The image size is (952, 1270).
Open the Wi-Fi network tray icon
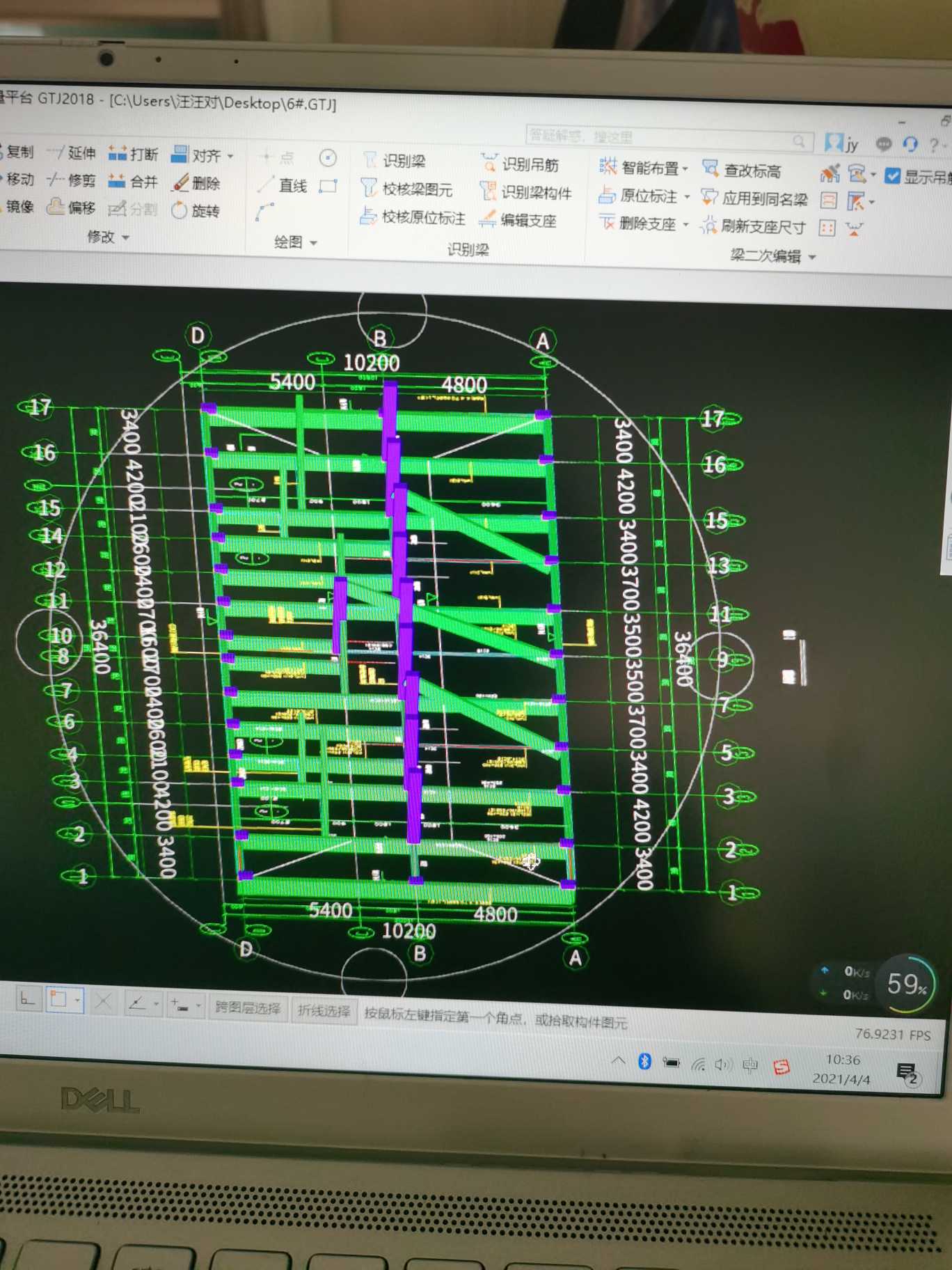(x=698, y=1064)
